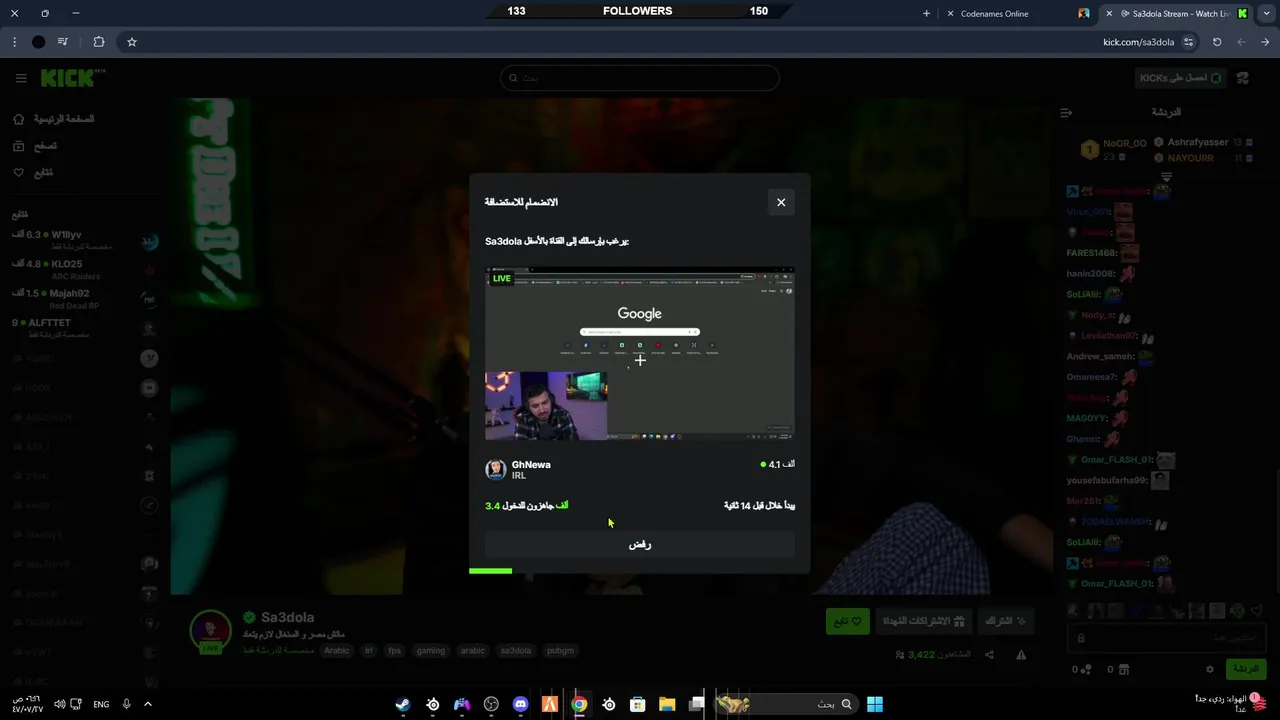Click the Chrome profile avatar circle

click(38, 42)
